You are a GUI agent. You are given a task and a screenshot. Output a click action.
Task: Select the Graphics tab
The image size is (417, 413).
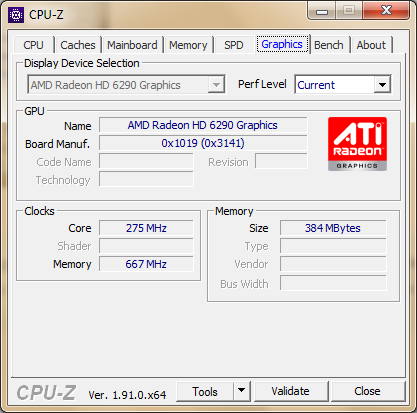pyautogui.click(x=282, y=44)
